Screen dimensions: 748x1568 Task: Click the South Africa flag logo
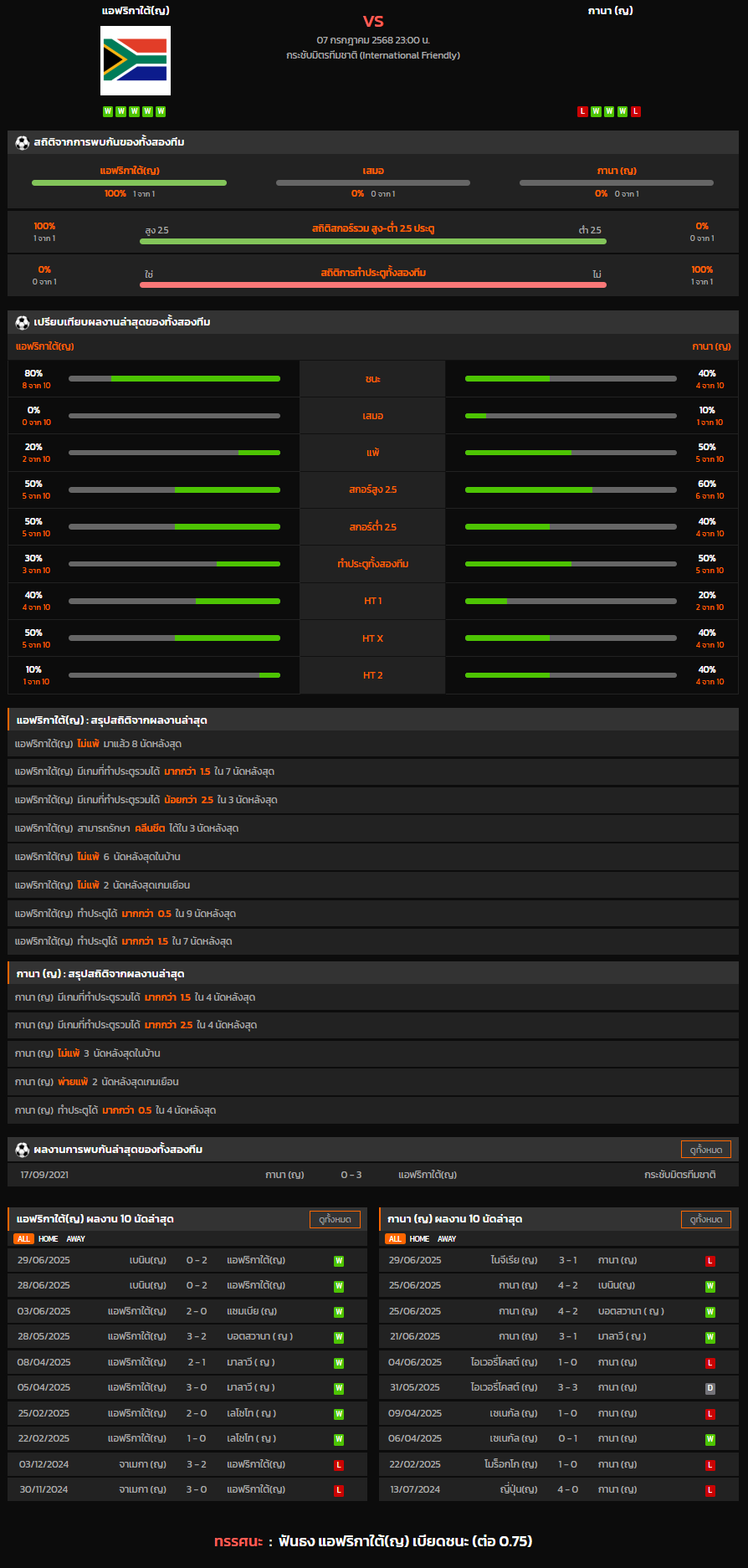(136, 60)
